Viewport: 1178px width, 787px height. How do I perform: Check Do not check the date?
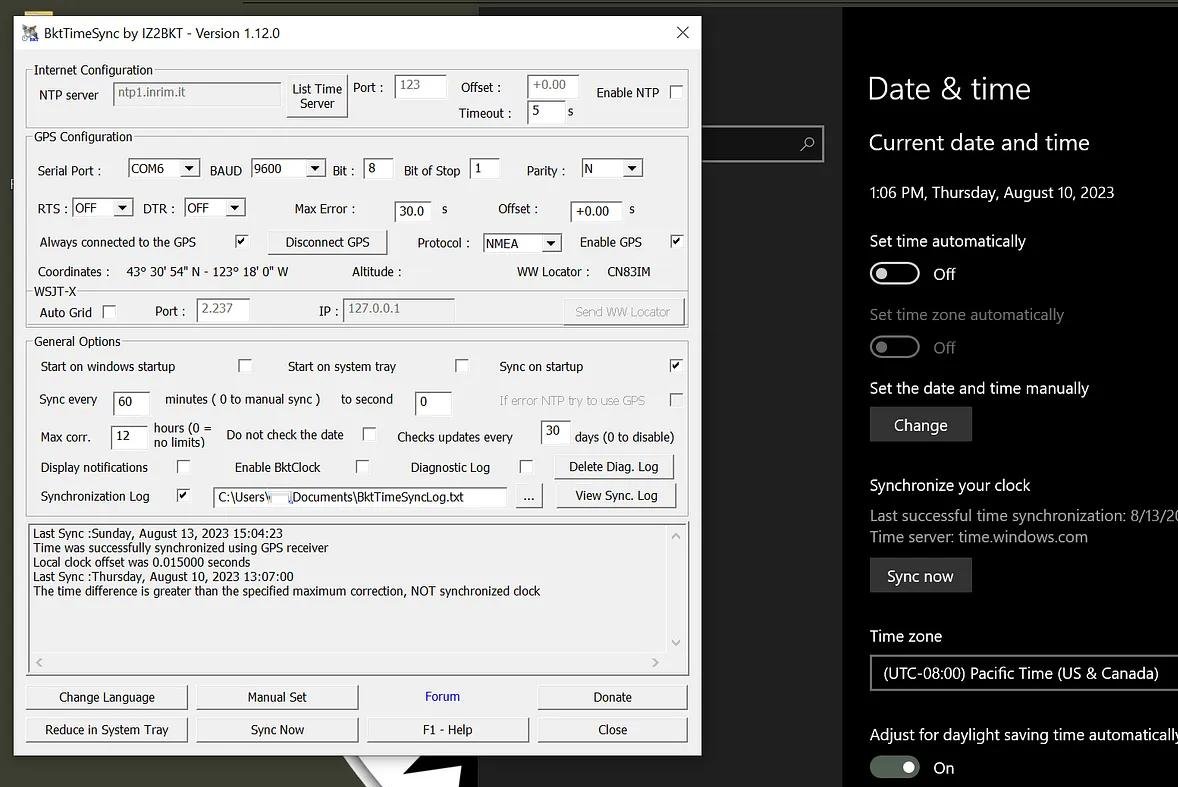tap(369, 434)
